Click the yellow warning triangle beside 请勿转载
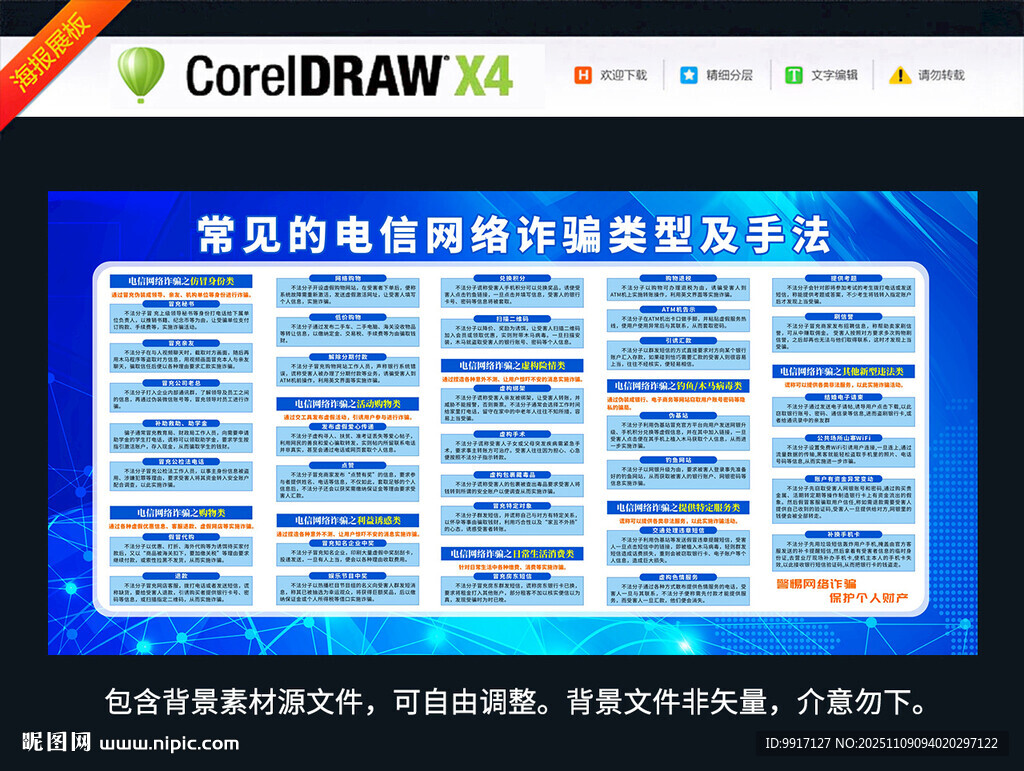The width and height of the screenshot is (1024, 771). click(900, 75)
